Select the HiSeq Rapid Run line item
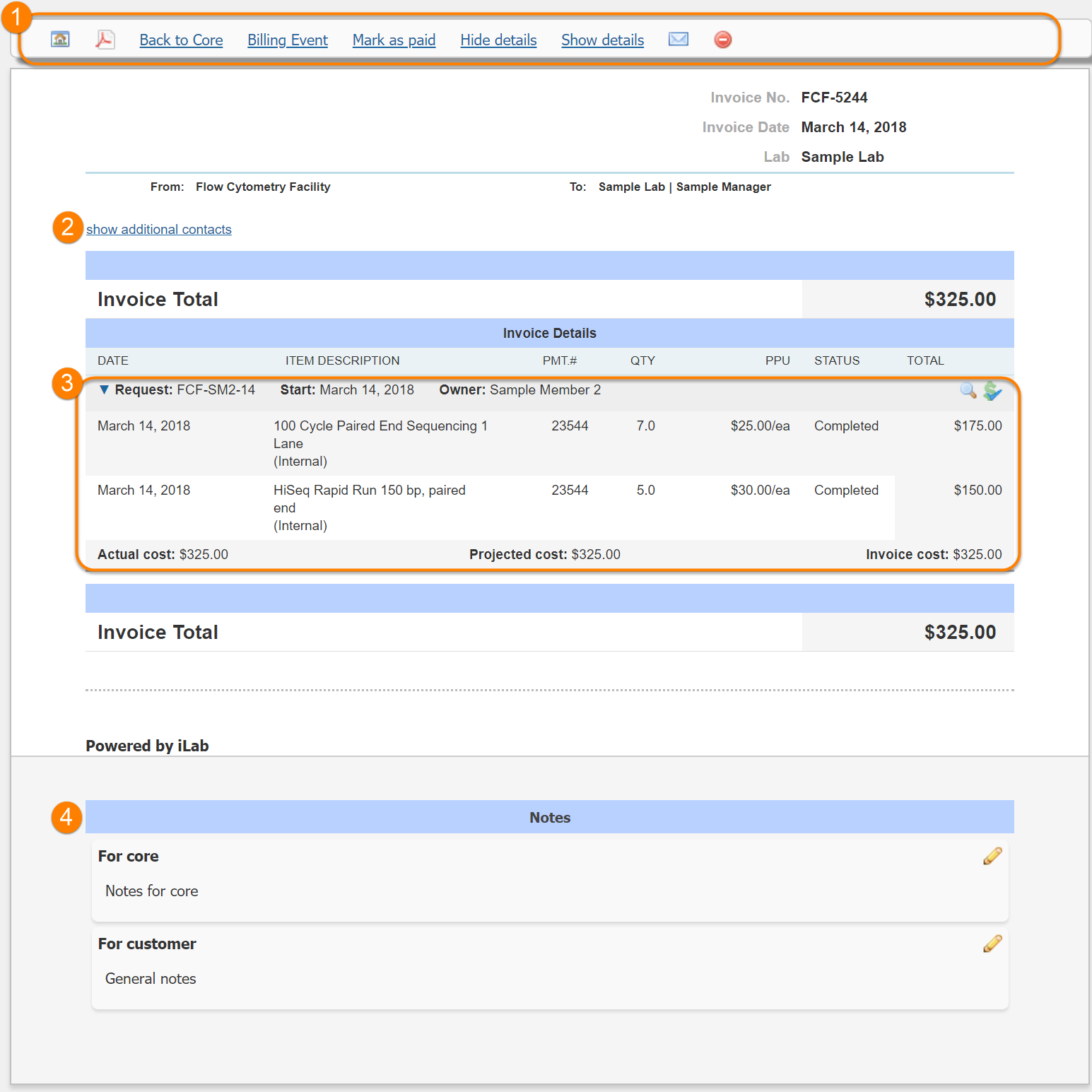 pyautogui.click(x=369, y=491)
